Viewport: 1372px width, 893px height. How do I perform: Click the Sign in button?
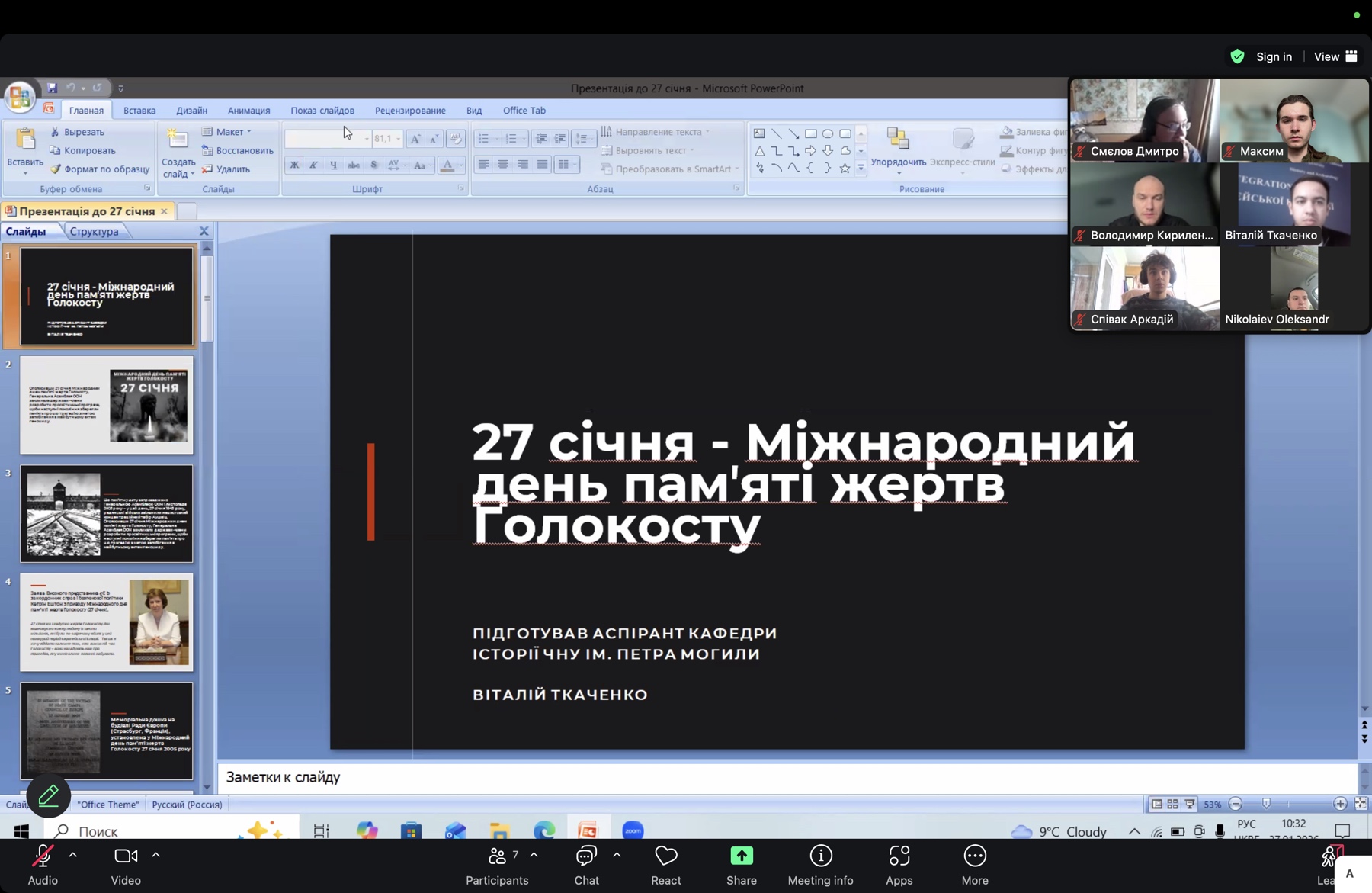tap(1274, 56)
